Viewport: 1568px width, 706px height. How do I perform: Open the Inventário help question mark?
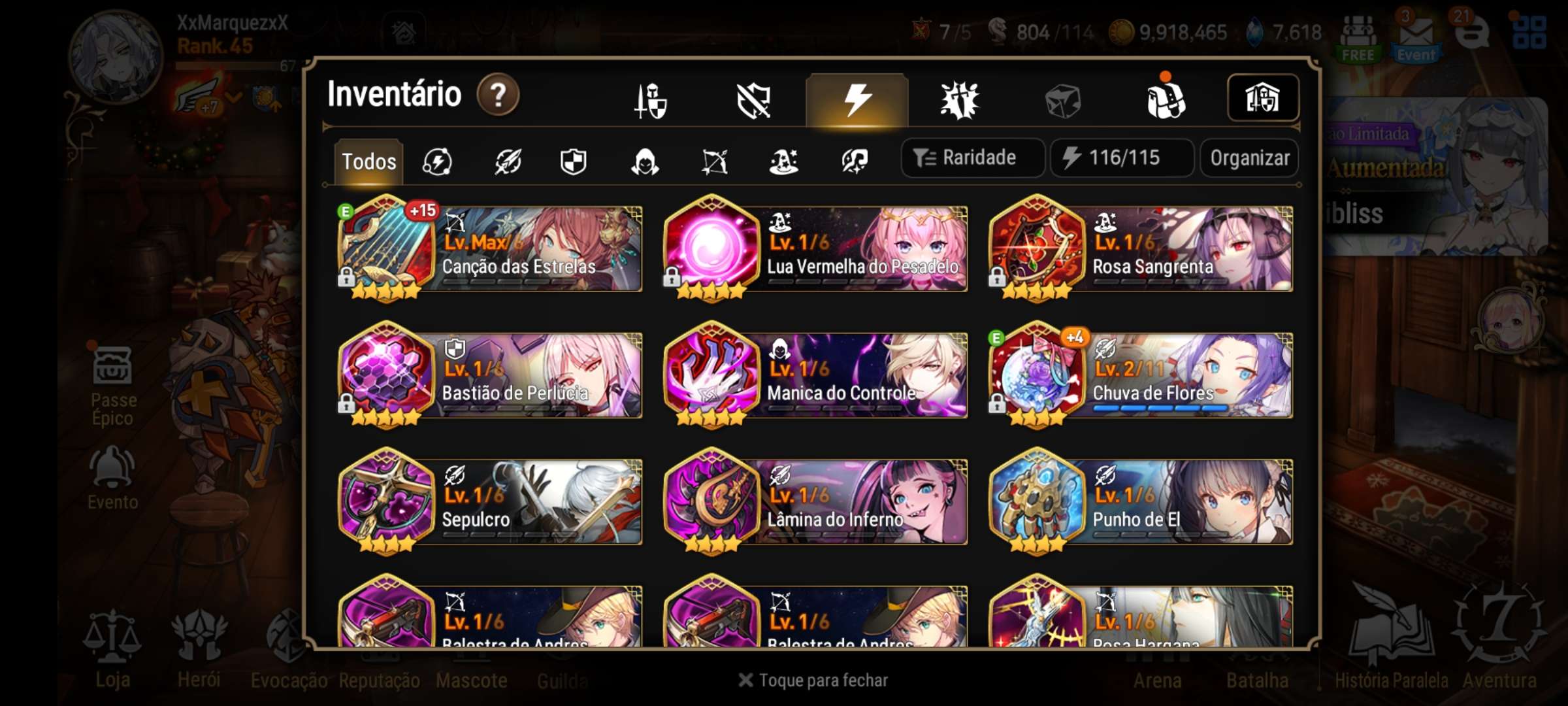click(498, 95)
